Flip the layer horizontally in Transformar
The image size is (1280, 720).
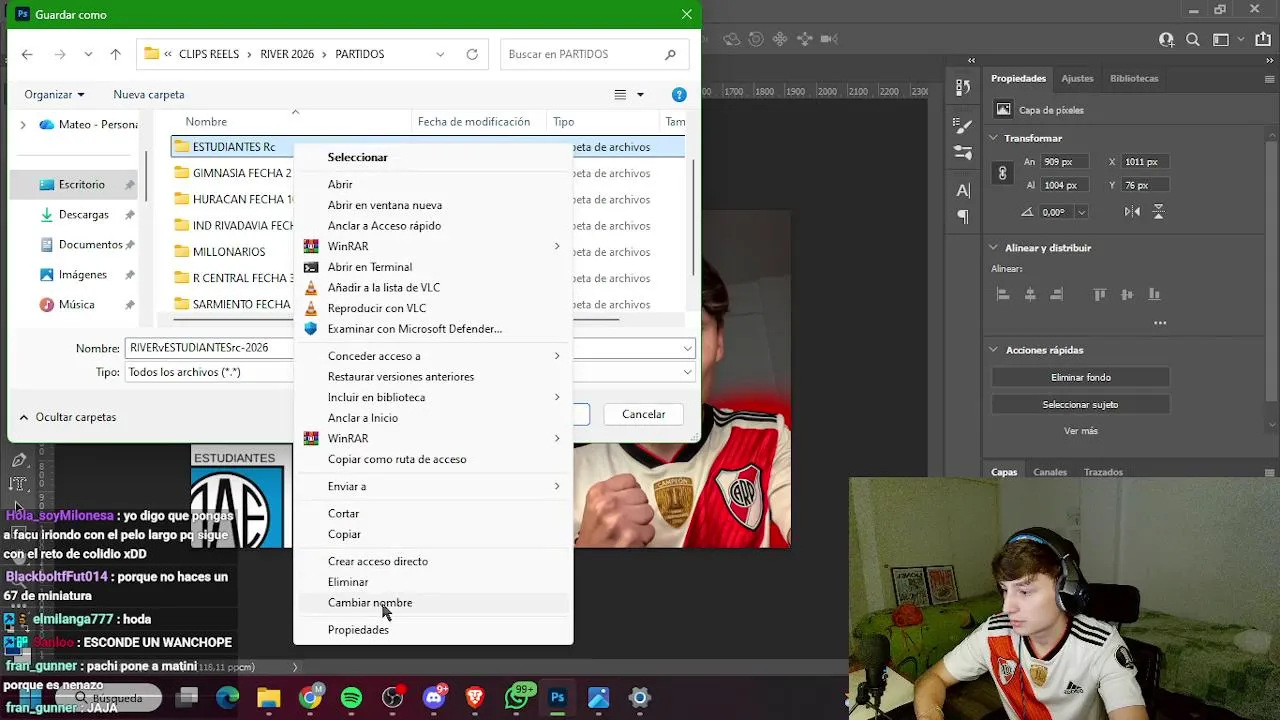pyautogui.click(x=1132, y=212)
